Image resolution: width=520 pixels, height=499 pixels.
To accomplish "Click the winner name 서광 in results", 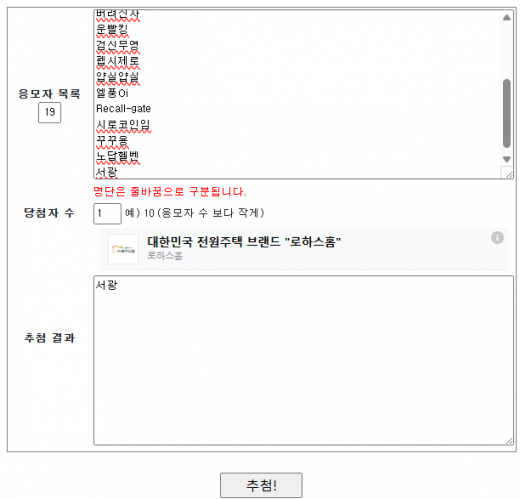I will tap(106, 285).
